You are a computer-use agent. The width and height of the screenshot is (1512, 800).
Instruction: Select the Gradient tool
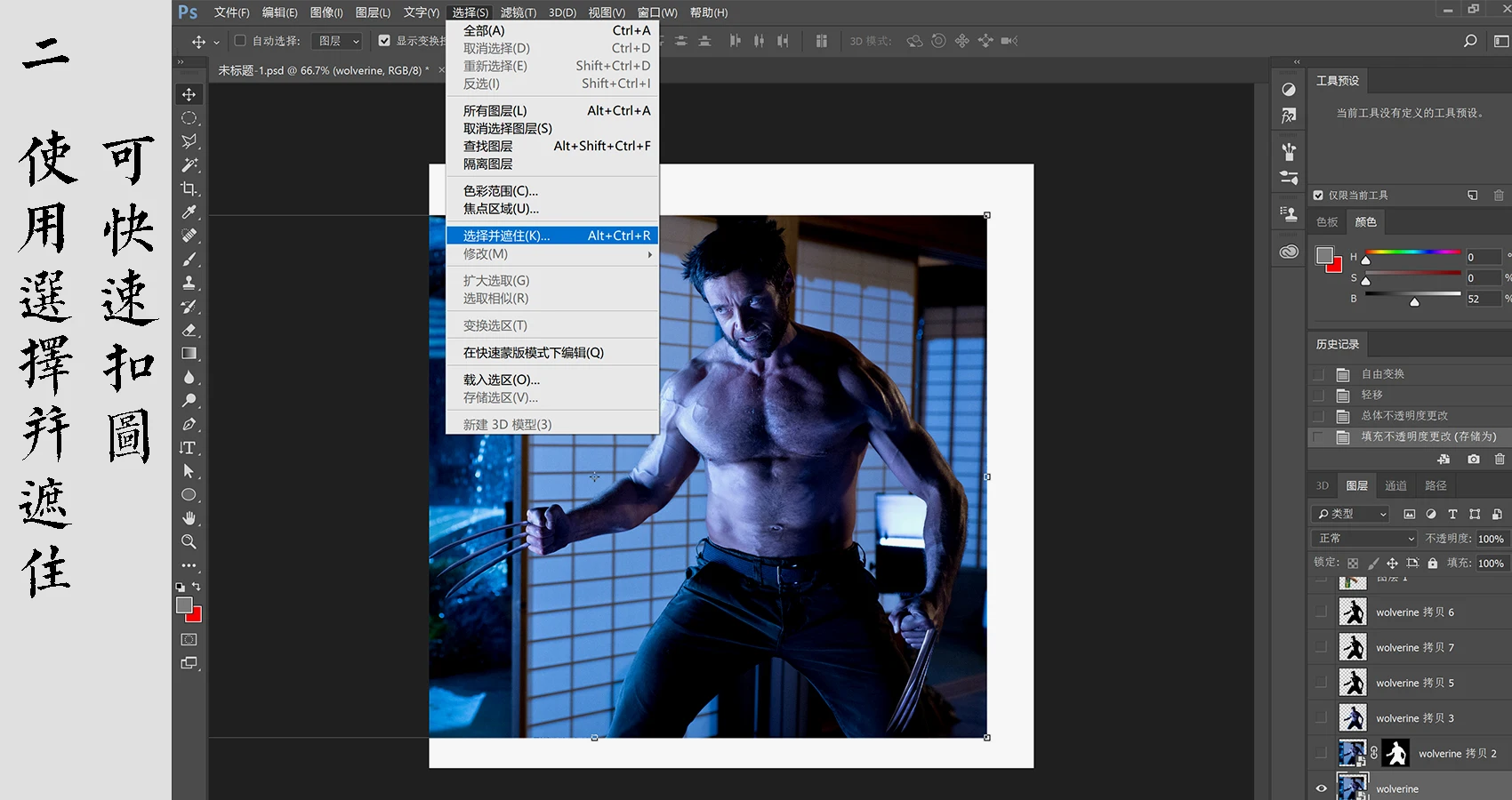(x=189, y=354)
